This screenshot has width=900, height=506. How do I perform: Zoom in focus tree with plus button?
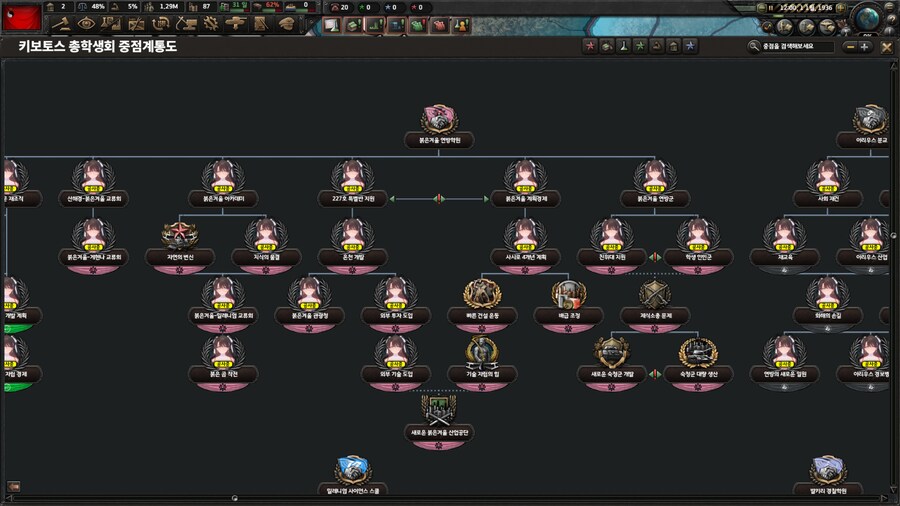865,46
